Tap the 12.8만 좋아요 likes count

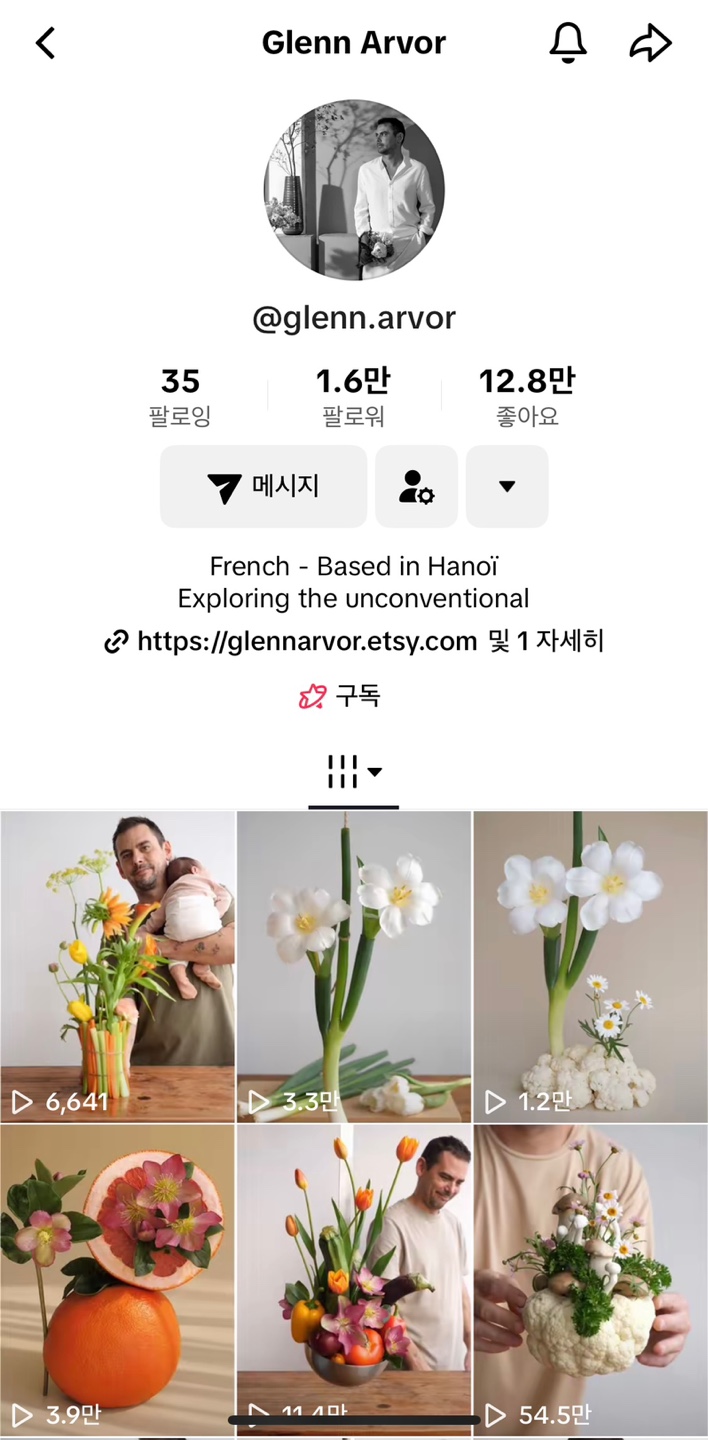527,397
